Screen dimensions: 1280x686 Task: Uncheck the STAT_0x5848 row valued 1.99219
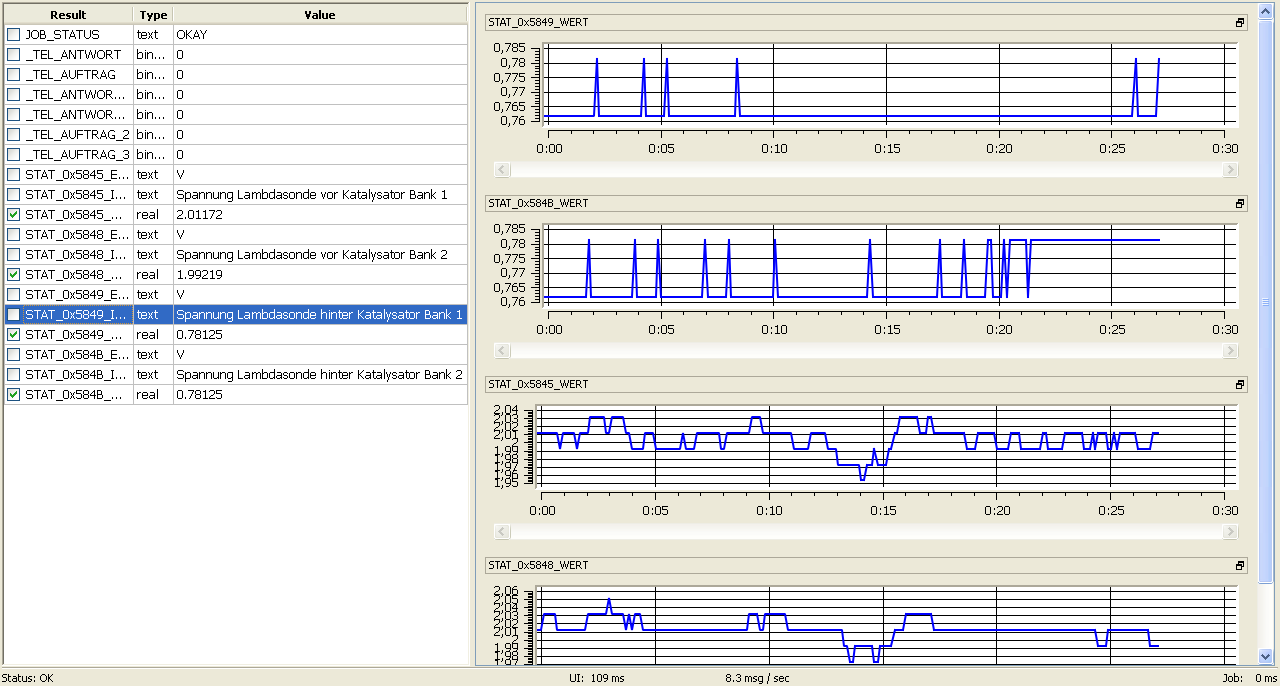click(13, 274)
